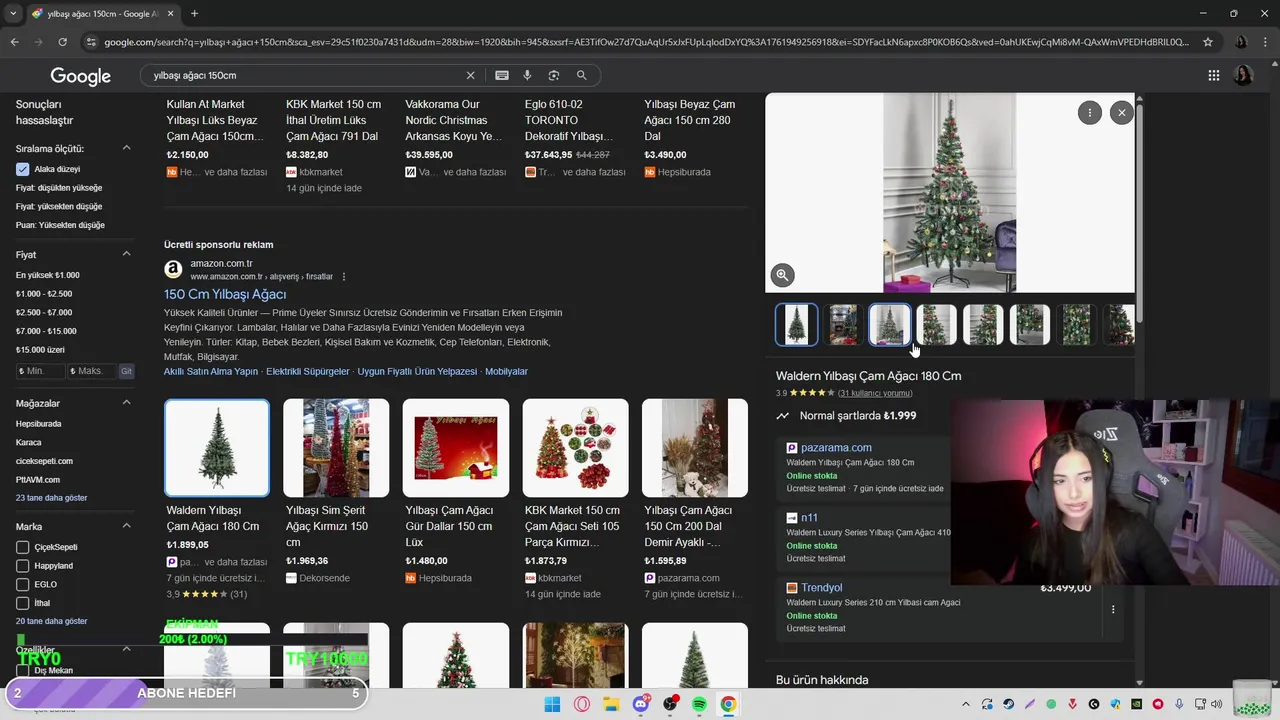Open a new browser tab
Screen dimensions: 1280x720
[194, 13]
